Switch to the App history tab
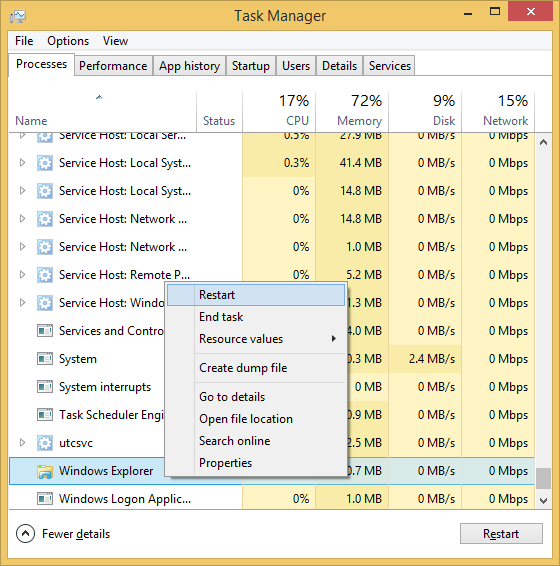The height and width of the screenshot is (566, 560). pos(190,66)
